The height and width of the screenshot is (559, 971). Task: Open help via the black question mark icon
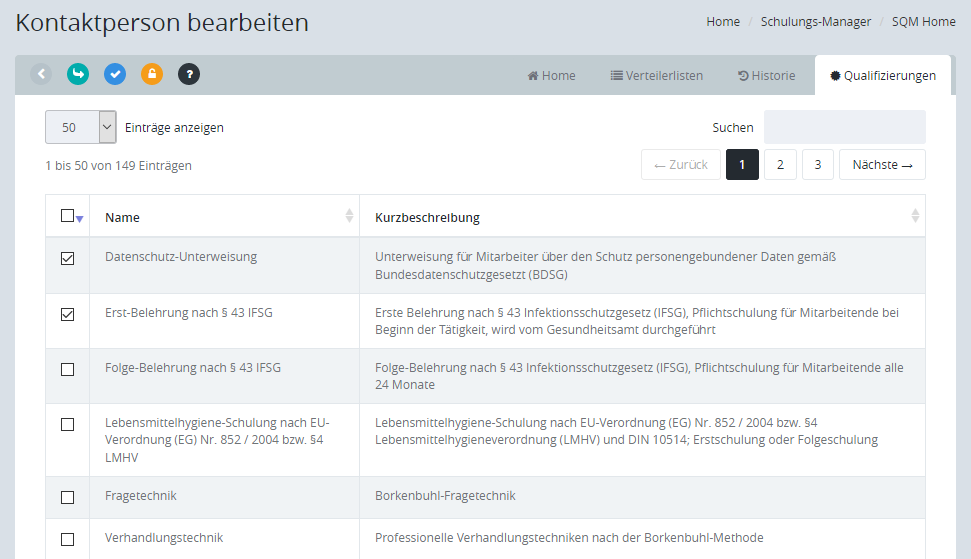tap(189, 74)
